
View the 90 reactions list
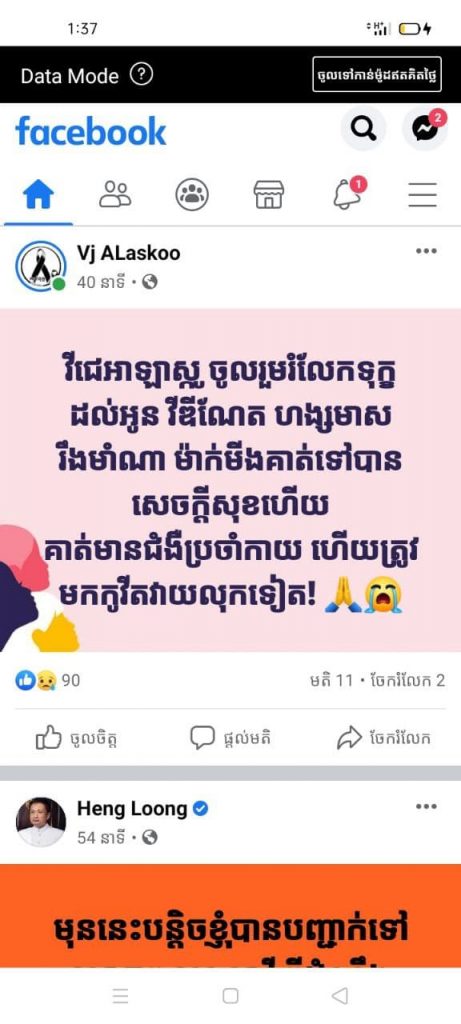click(48, 680)
